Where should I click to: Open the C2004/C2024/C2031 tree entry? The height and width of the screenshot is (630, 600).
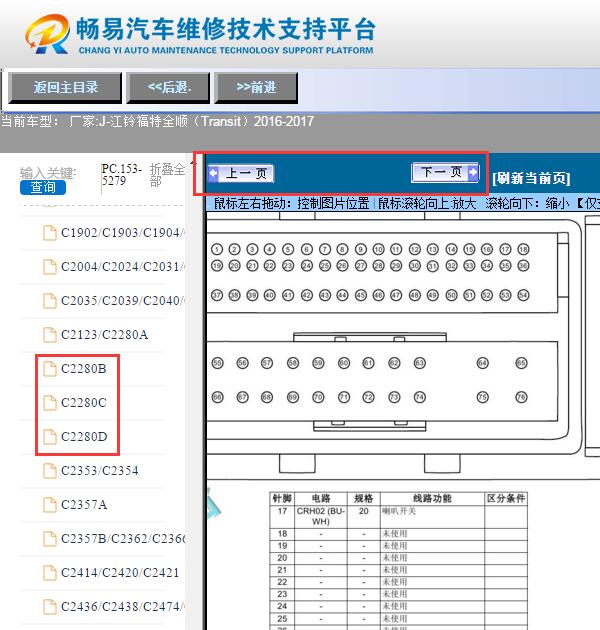(x=123, y=267)
